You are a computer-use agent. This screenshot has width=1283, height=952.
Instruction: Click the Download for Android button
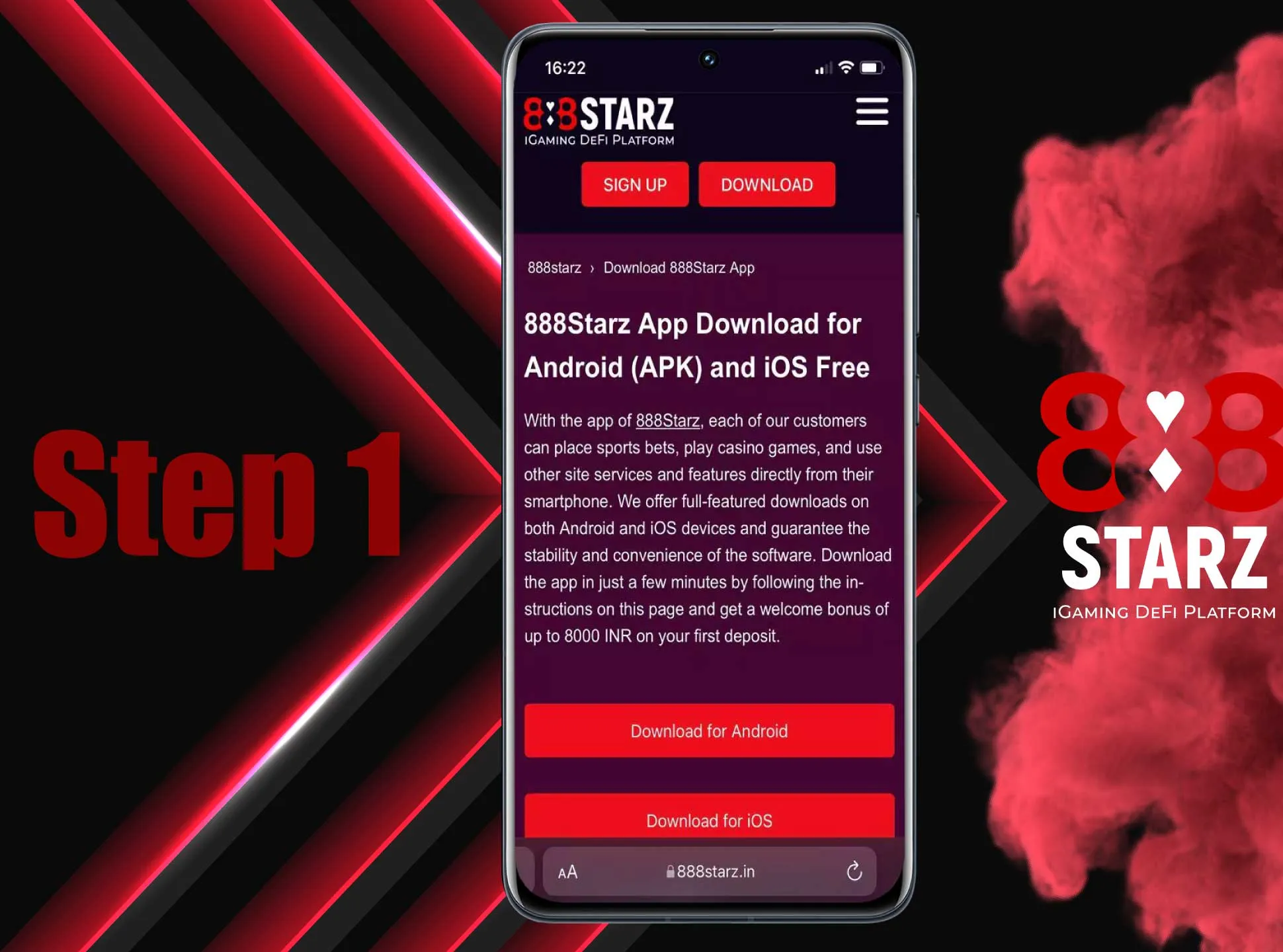coord(707,731)
